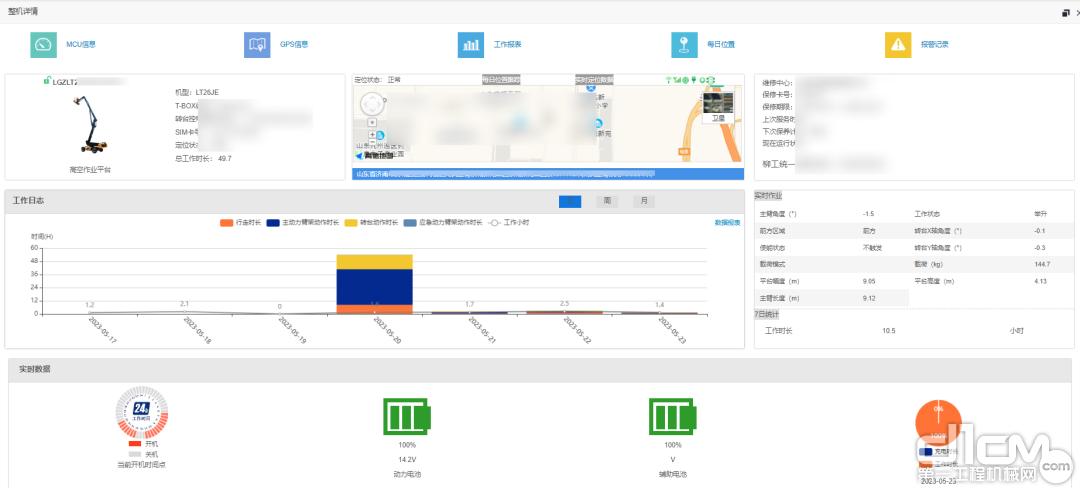The width and height of the screenshot is (1080, 489).
Task: Open the 数据报表 link
Action: [x=727, y=222]
